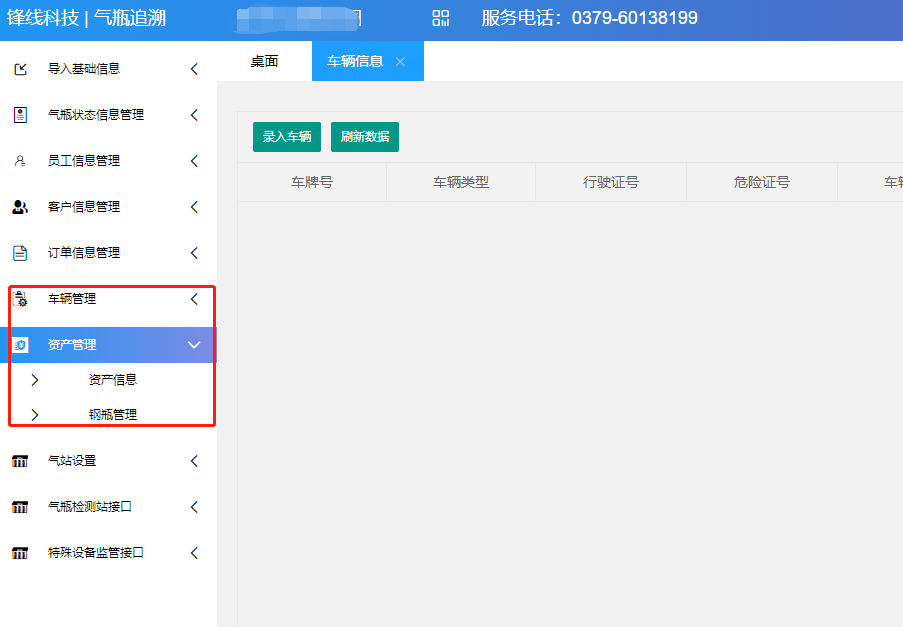
Task: Click the 特殊设备监管接口 sidebar icon
Action: point(20,553)
